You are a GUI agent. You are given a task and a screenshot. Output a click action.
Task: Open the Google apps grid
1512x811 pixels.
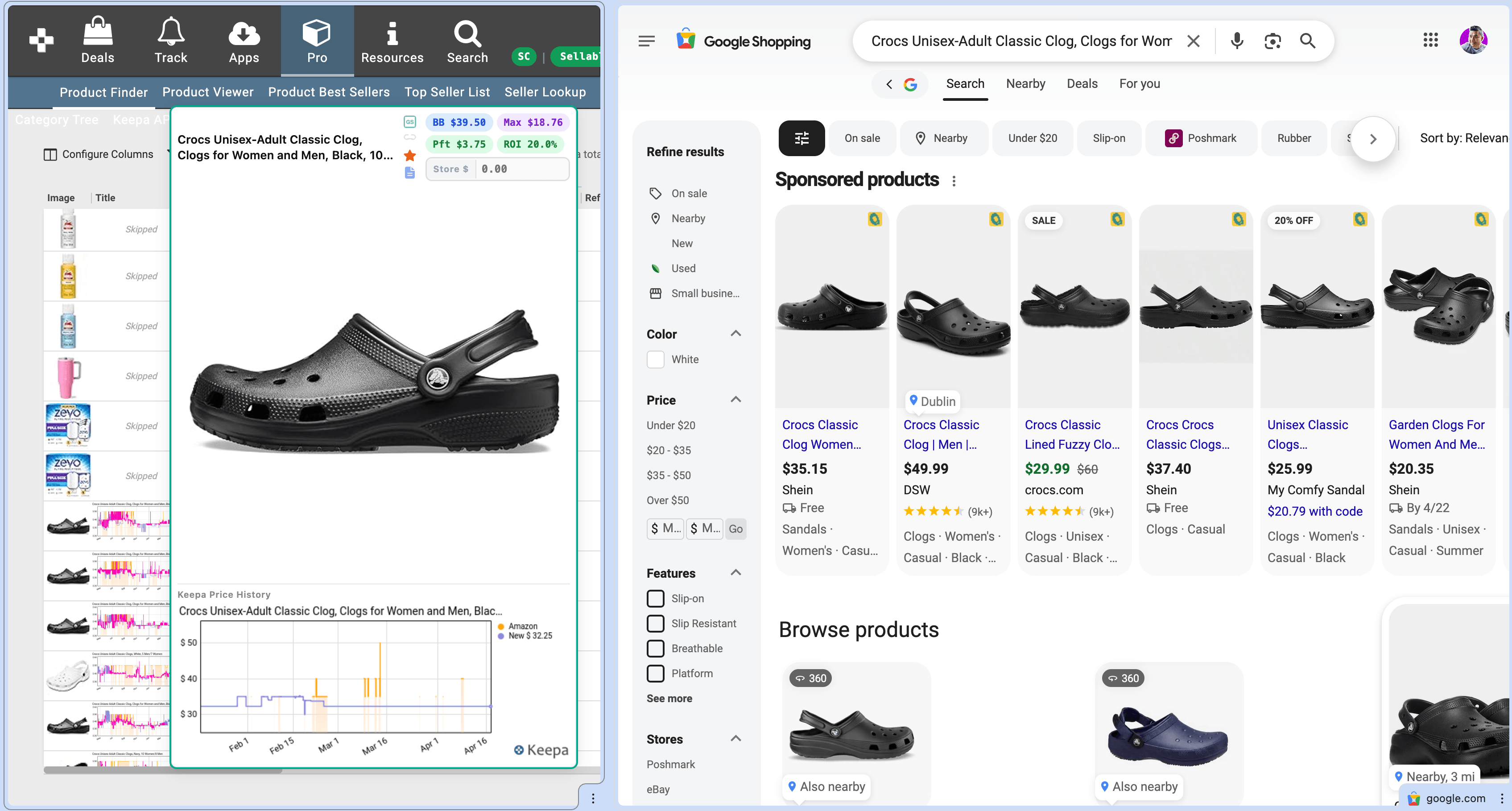[1431, 40]
